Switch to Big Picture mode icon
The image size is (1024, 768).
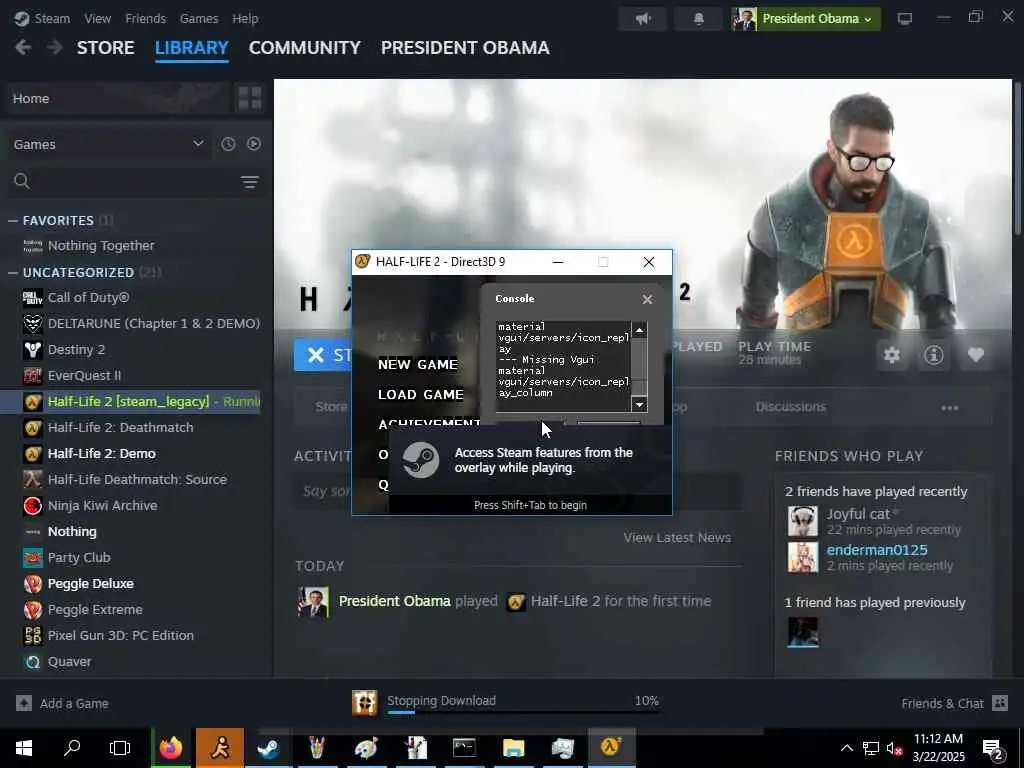[904, 19]
